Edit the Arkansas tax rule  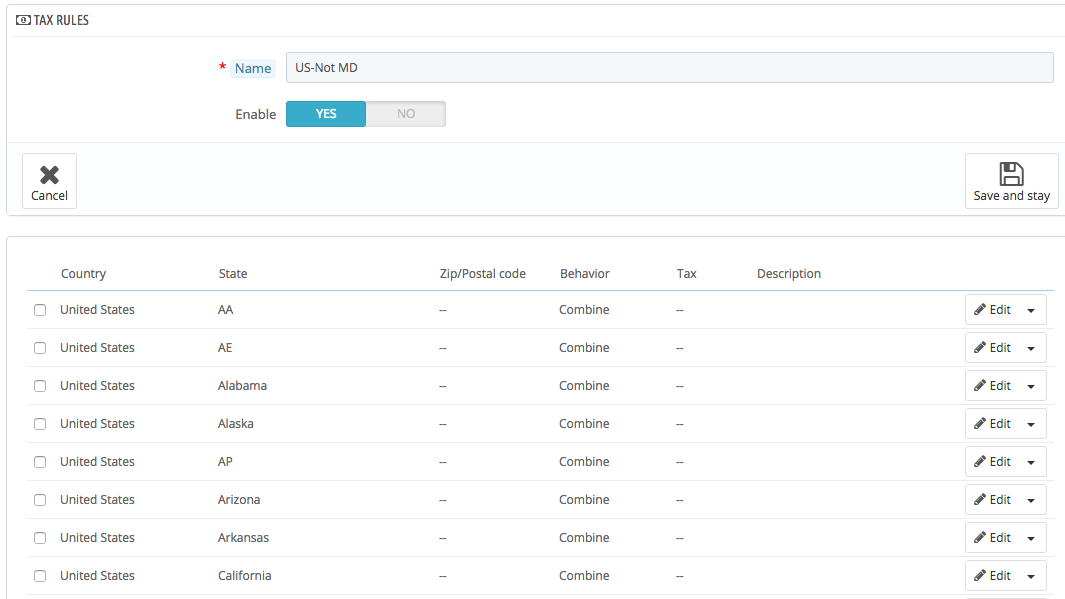992,538
